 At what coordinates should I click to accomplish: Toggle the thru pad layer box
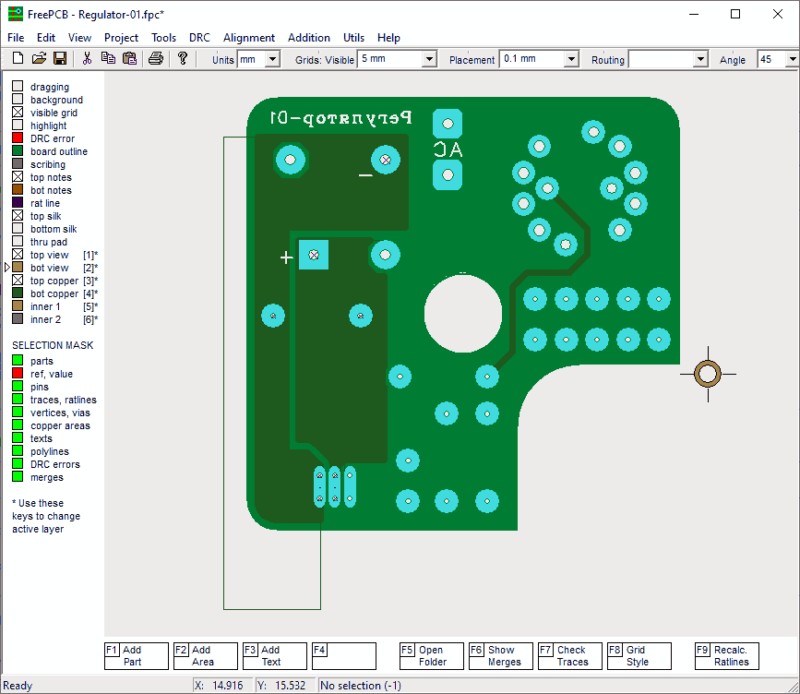click(x=18, y=241)
